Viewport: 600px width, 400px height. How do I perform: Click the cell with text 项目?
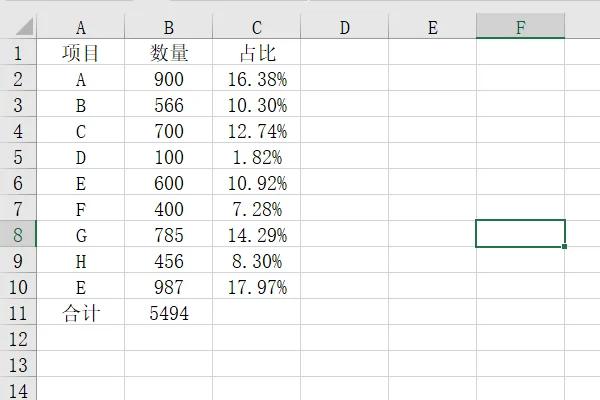(x=80, y=52)
